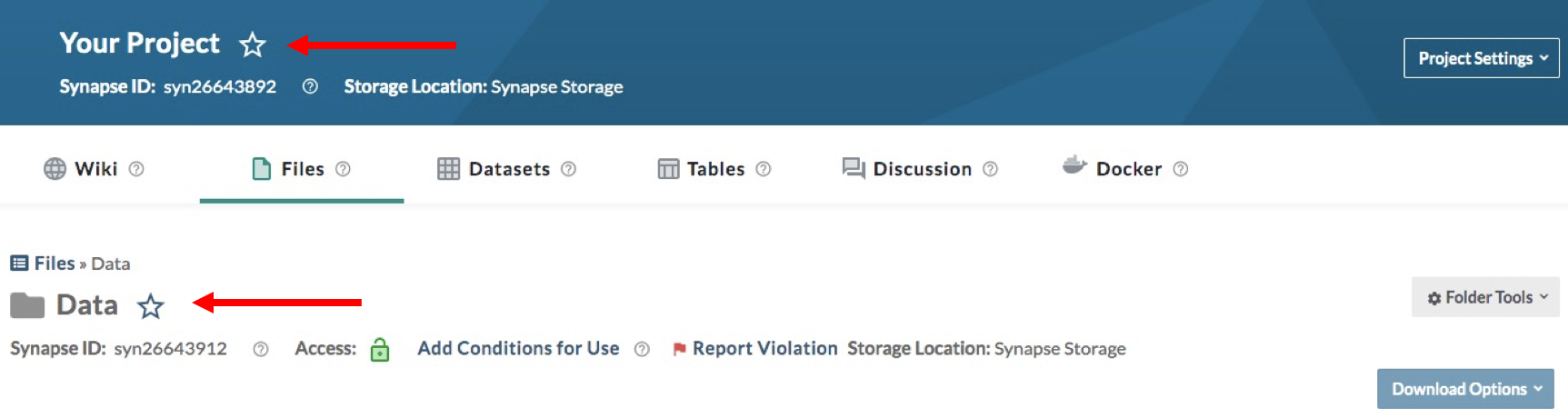Expand the Folder Tools menu
The image size is (1568, 418).
(1485, 297)
